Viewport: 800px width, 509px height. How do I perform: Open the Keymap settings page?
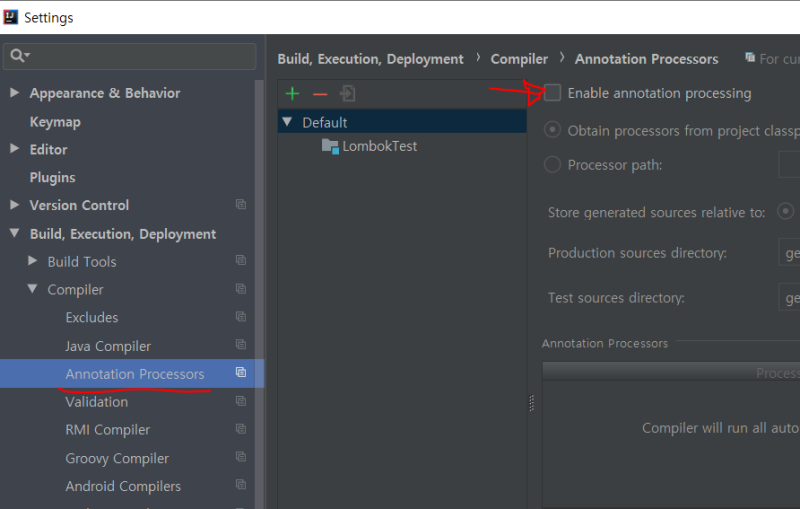55,122
